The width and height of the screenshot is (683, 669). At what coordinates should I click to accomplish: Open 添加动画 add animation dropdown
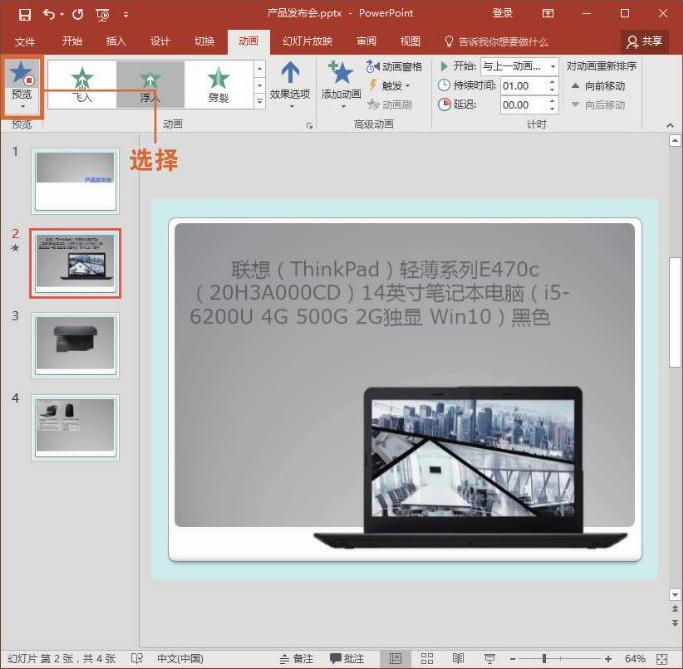point(341,85)
